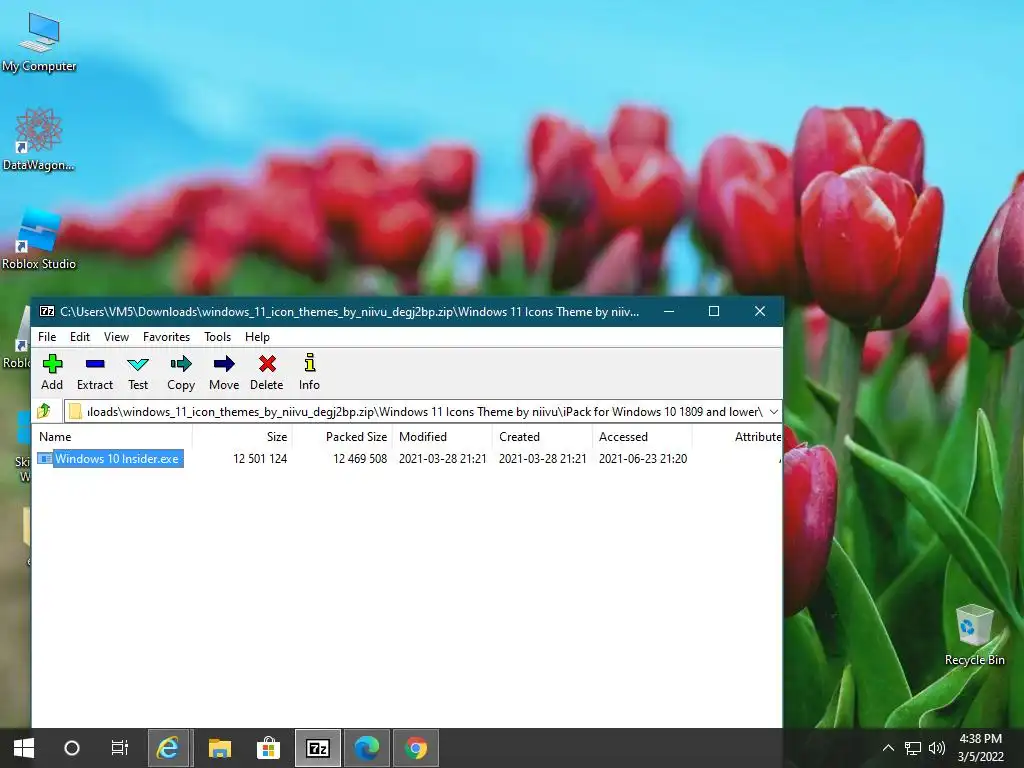This screenshot has height=768, width=1024.
Task: Open Cortana search circle
Action: point(72,748)
